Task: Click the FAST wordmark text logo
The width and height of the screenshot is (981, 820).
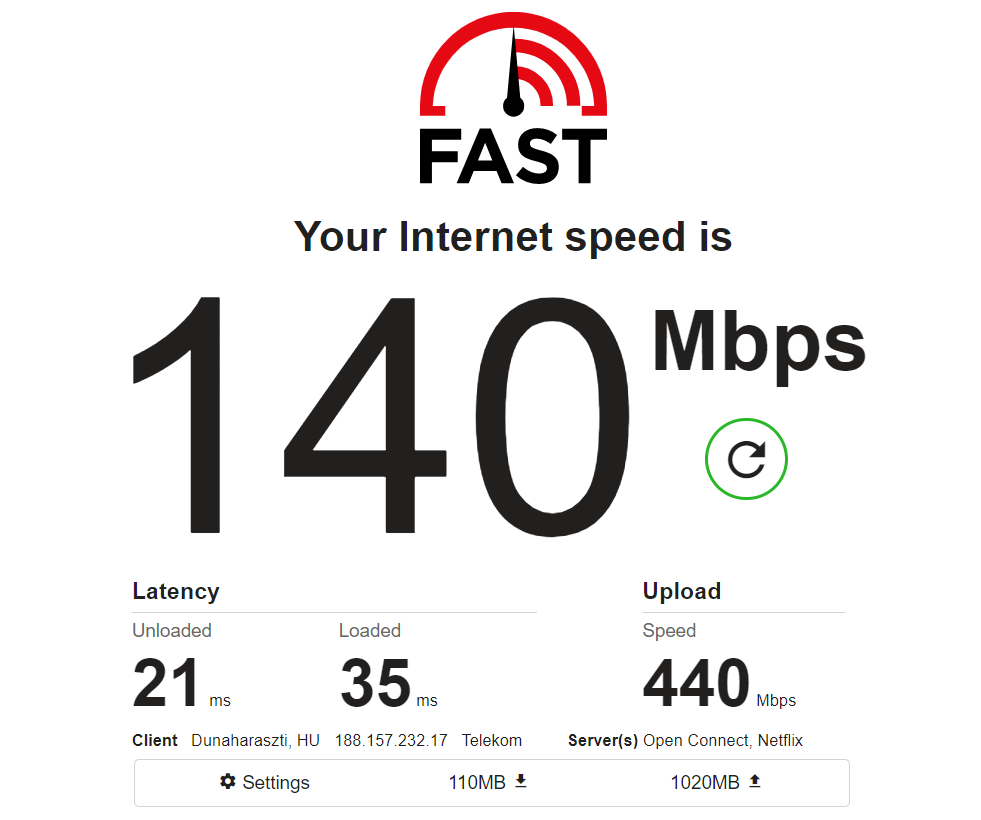Action: (513, 156)
